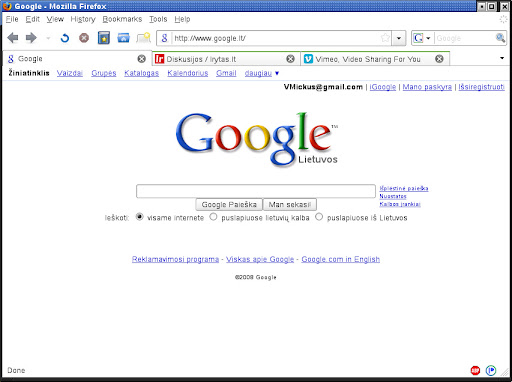Open the list all tabs dropdown

pyautogui.click(x=502, y=58)
